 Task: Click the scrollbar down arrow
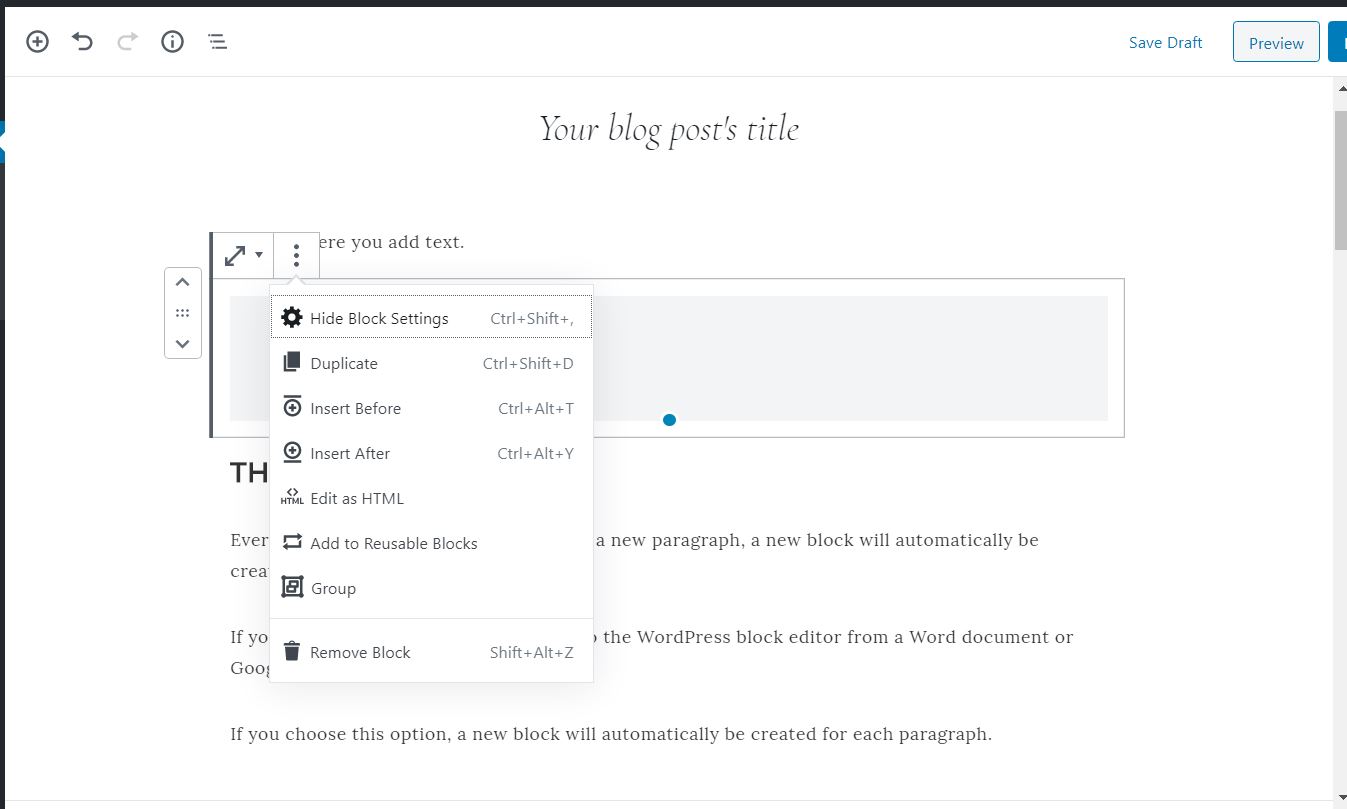[x=1340, y=797]
